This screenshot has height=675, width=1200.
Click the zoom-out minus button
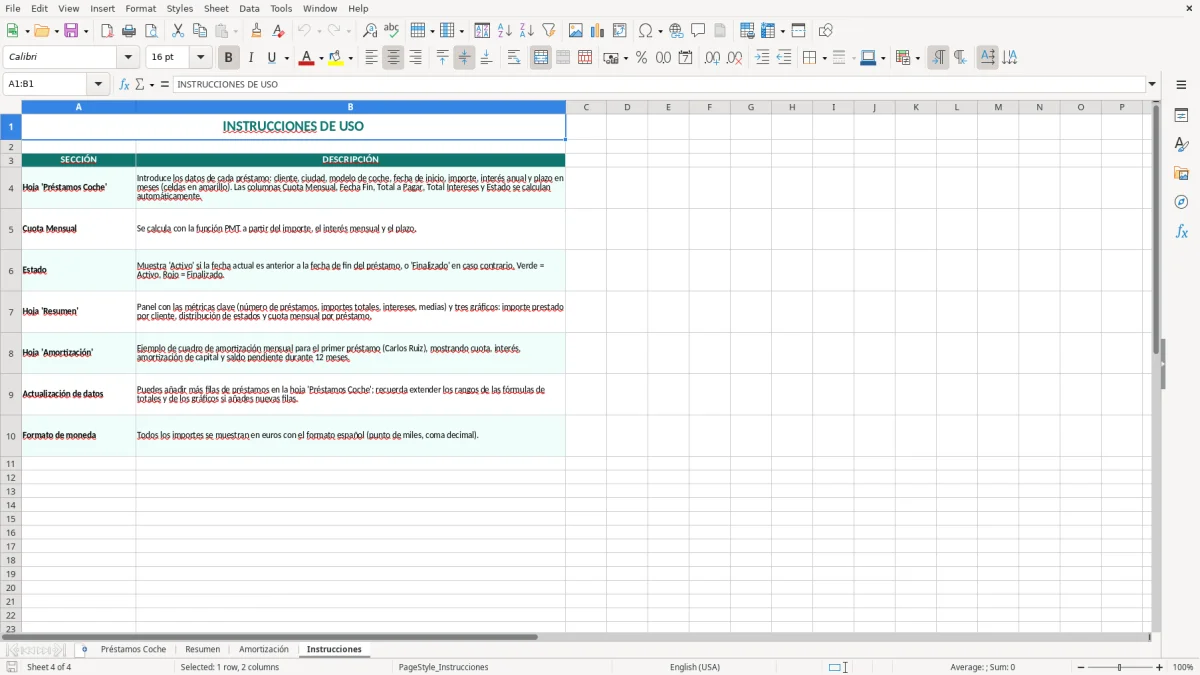1081,667
